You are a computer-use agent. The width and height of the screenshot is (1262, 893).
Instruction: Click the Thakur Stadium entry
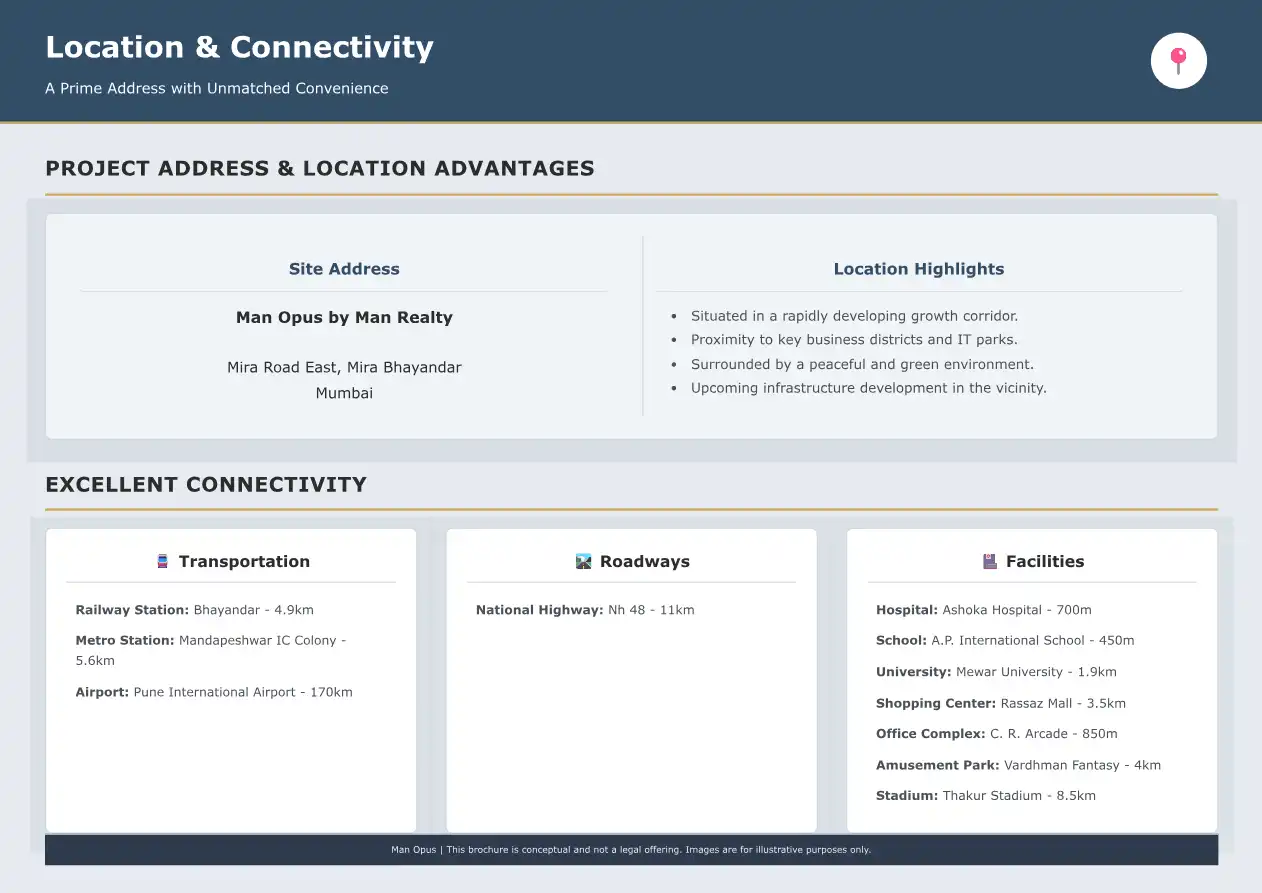pos(985,796)
